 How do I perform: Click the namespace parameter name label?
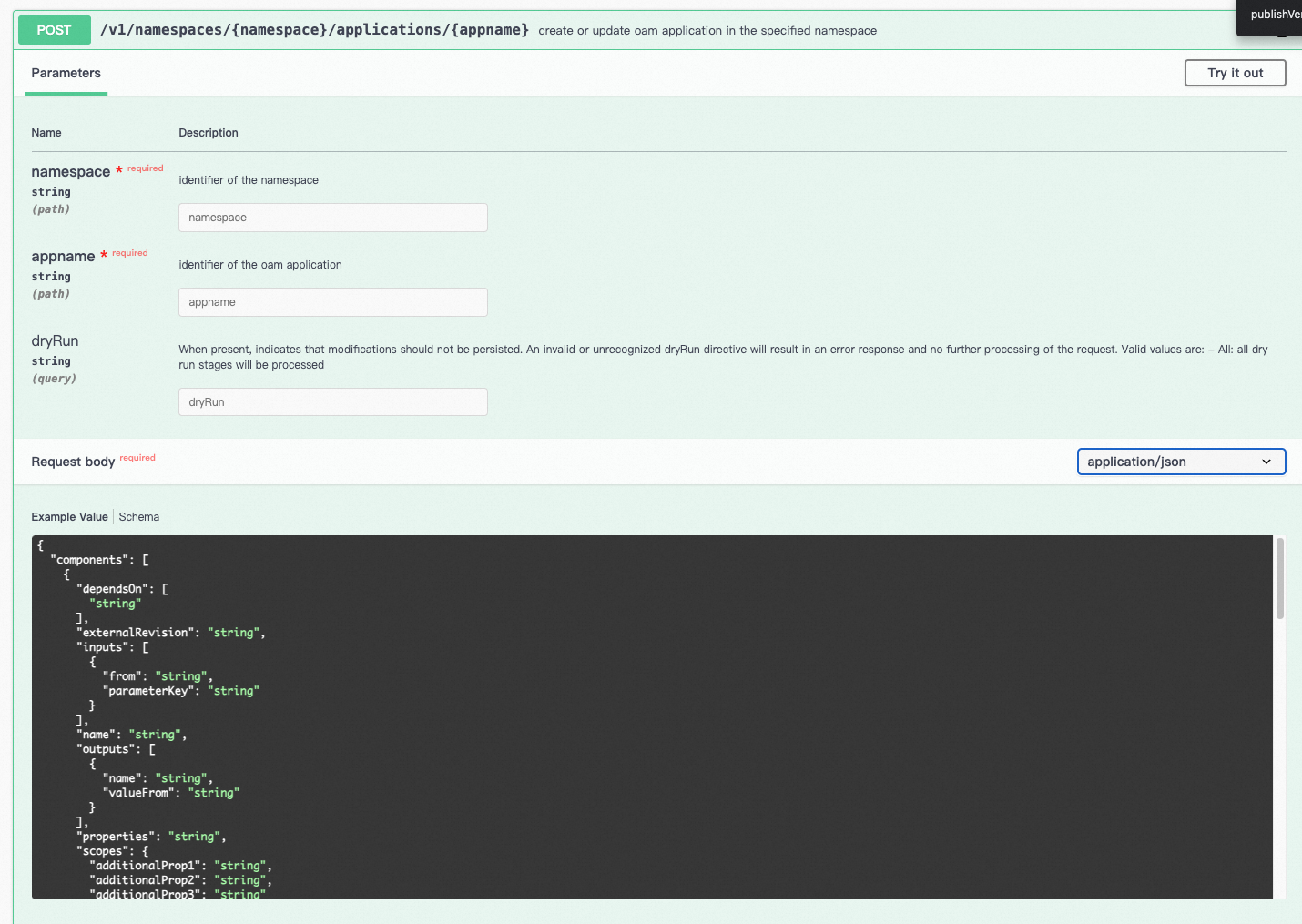click(x=70, y=172)
